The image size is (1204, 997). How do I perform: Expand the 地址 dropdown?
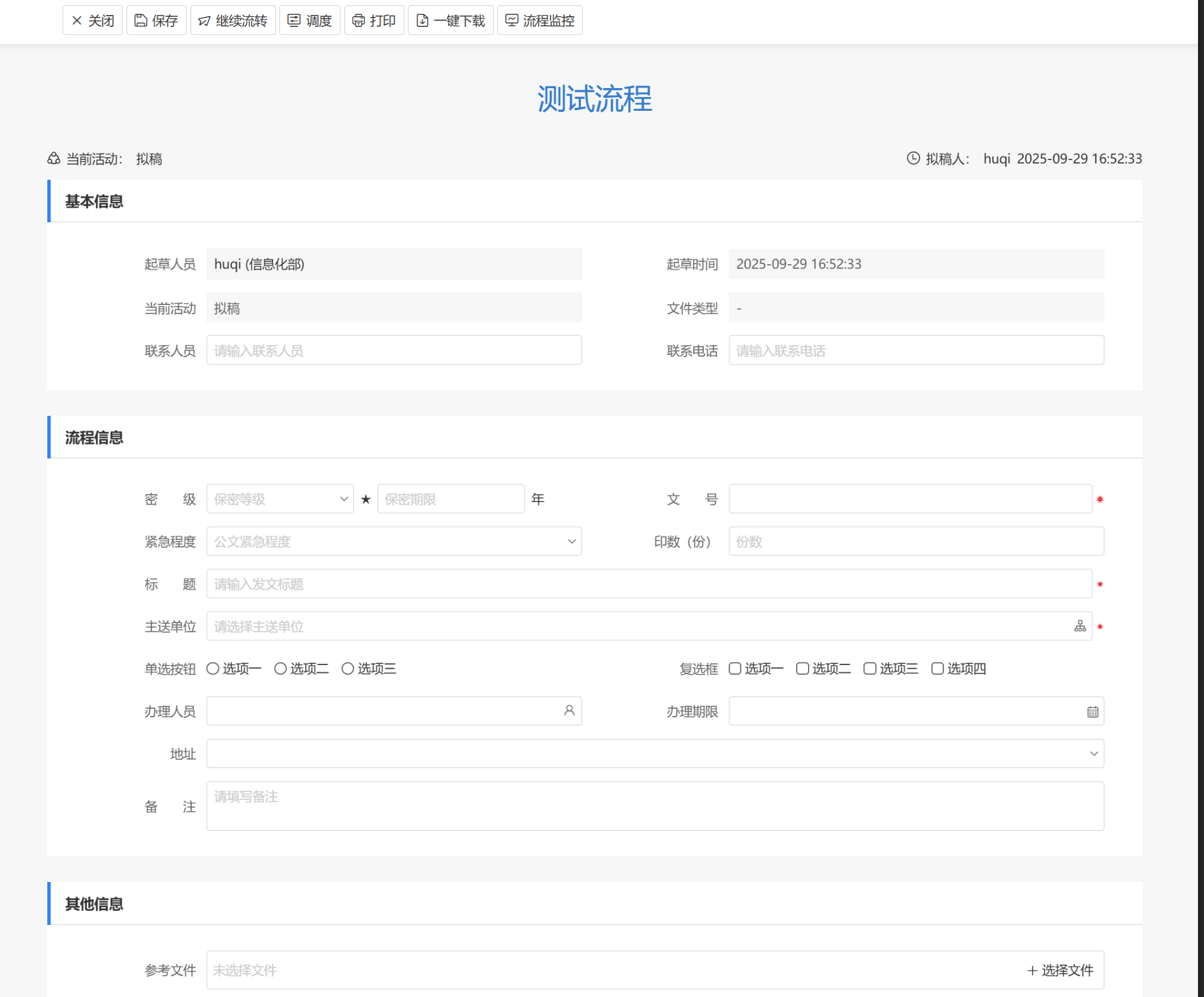655,754
